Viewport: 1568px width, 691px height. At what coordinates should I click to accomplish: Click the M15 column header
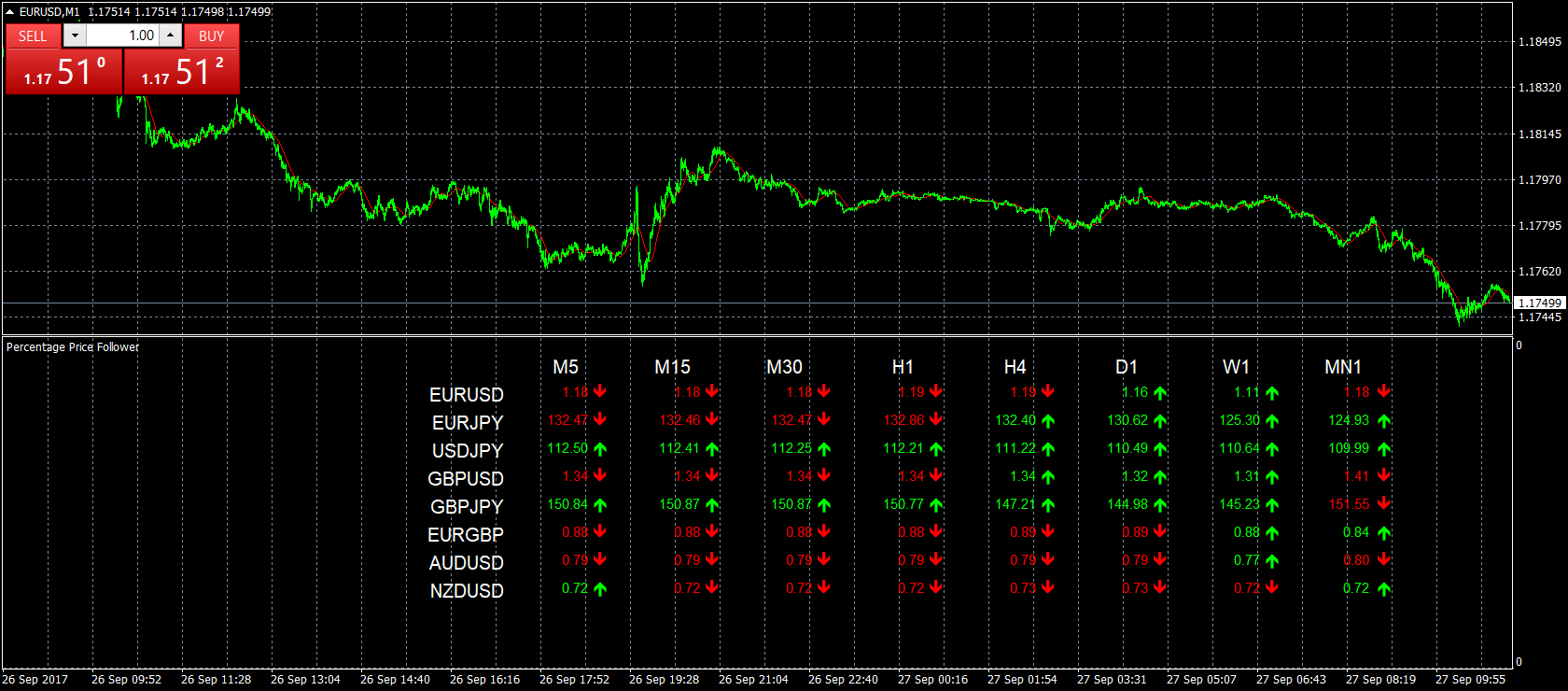pyautogui.click(x=672, y=367)
